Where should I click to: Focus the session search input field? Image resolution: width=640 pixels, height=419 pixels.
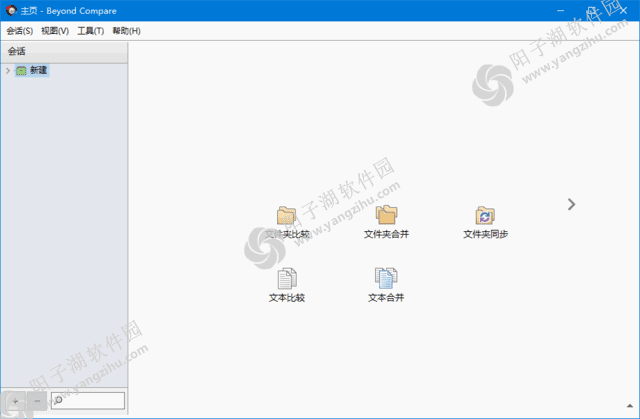click(x=88, y=400)
